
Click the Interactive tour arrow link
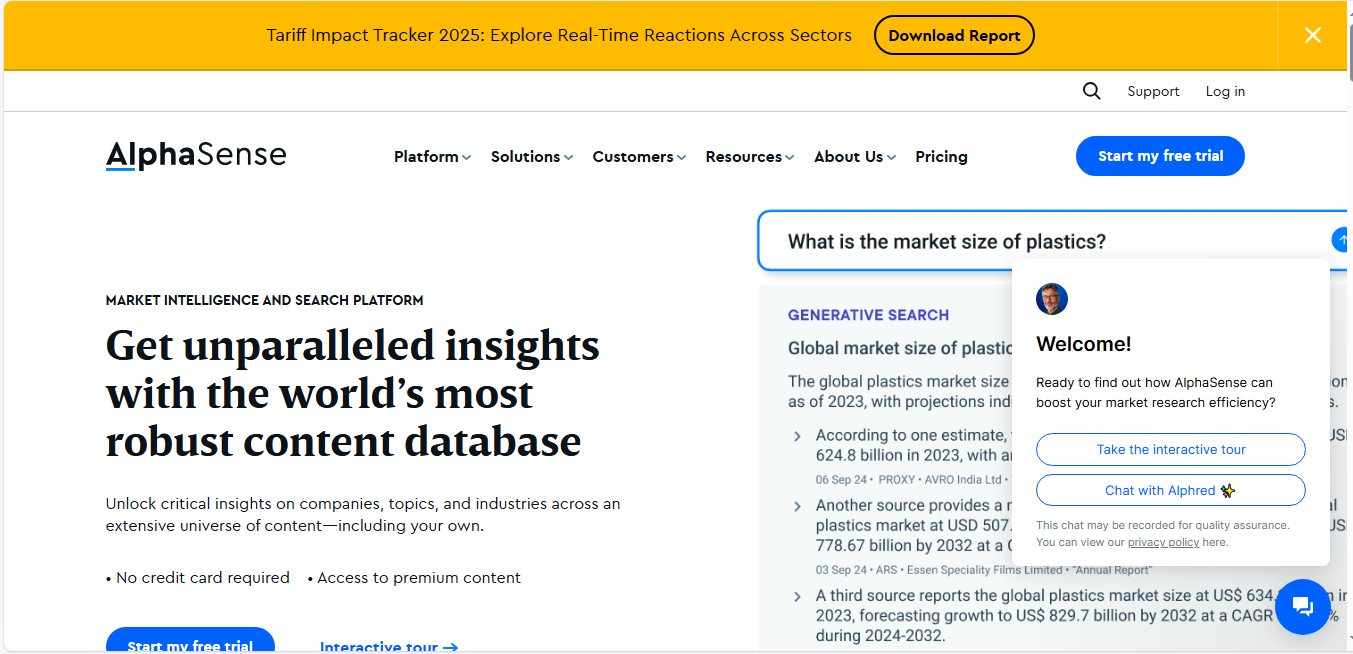[x=389, y=646]
